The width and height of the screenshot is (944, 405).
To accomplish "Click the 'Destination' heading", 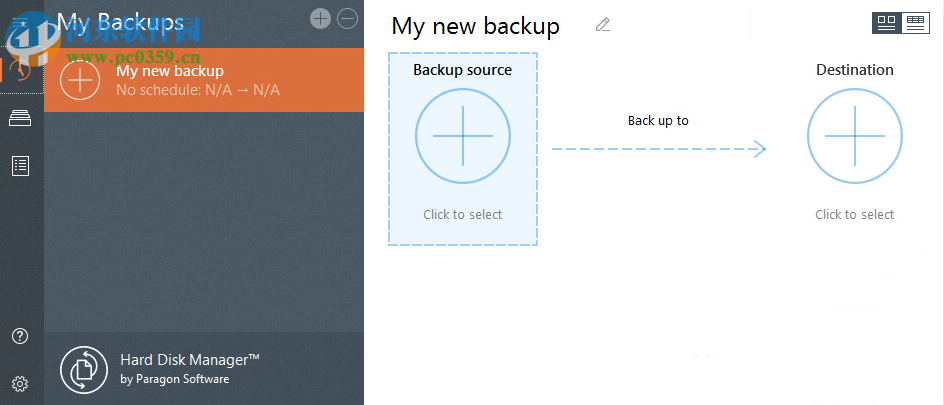I will pyautogui.click(x=855, y=70).
